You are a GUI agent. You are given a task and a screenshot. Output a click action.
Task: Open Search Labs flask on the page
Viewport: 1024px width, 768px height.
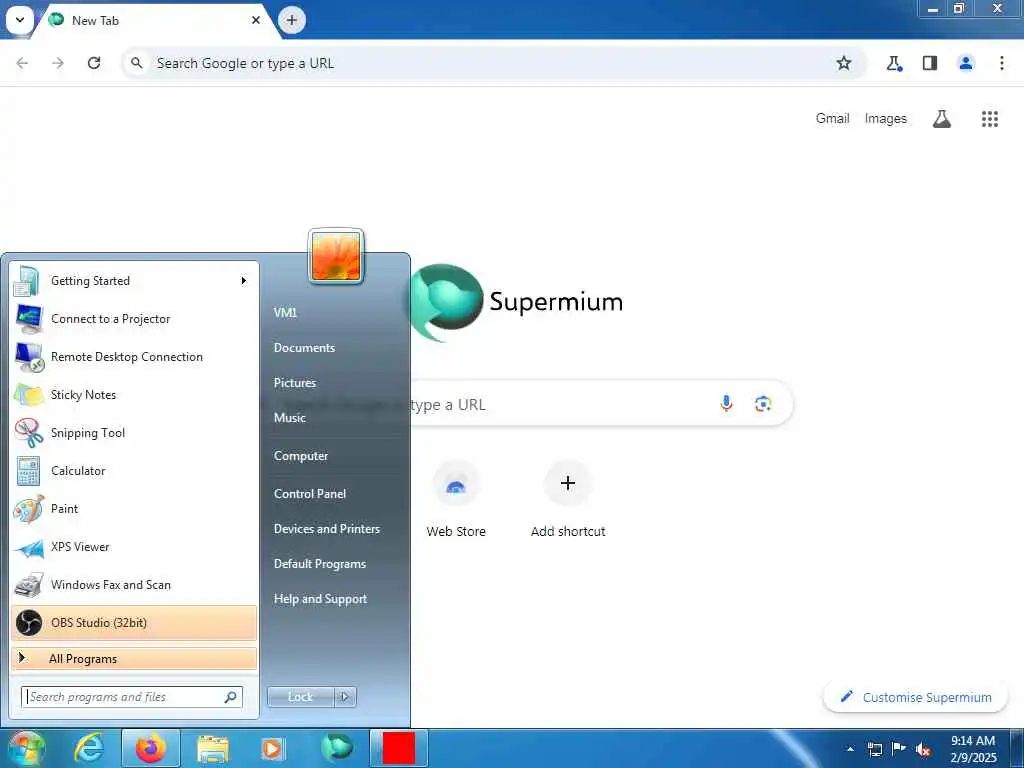tap(942, 119)
